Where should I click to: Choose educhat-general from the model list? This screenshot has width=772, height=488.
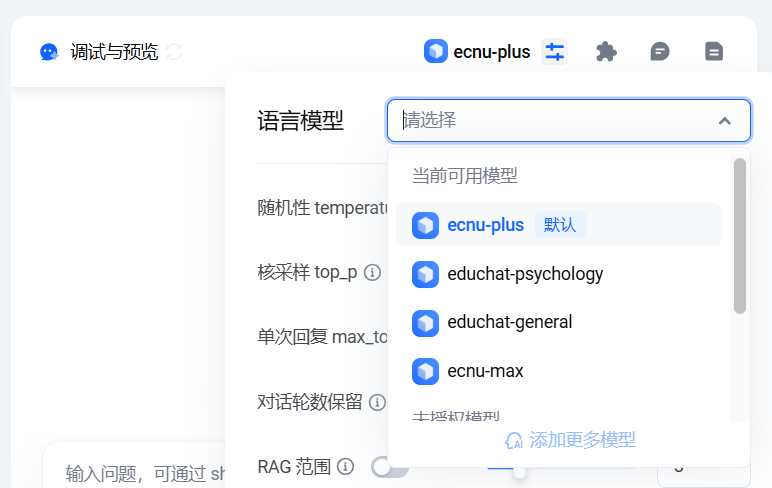pos(559,323)
